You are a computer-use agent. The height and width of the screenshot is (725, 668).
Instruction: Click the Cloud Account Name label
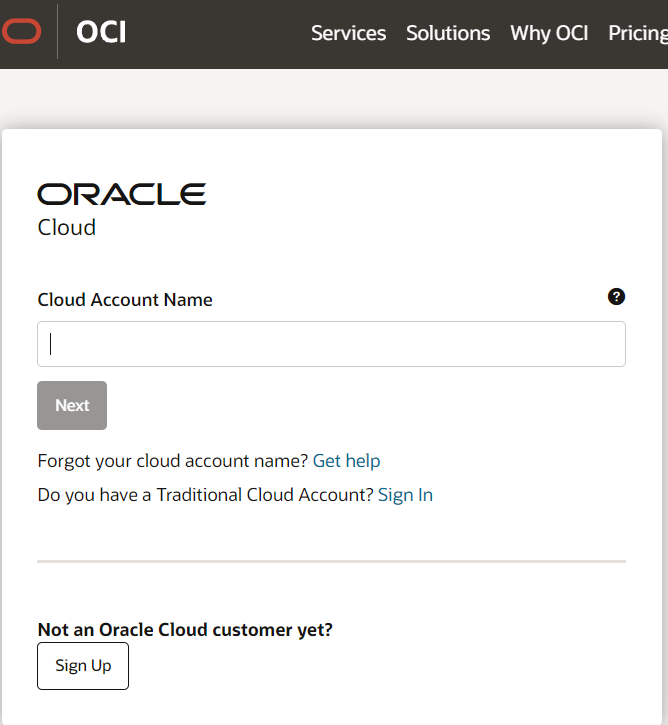pyautogui.click(x=125, y=300)
